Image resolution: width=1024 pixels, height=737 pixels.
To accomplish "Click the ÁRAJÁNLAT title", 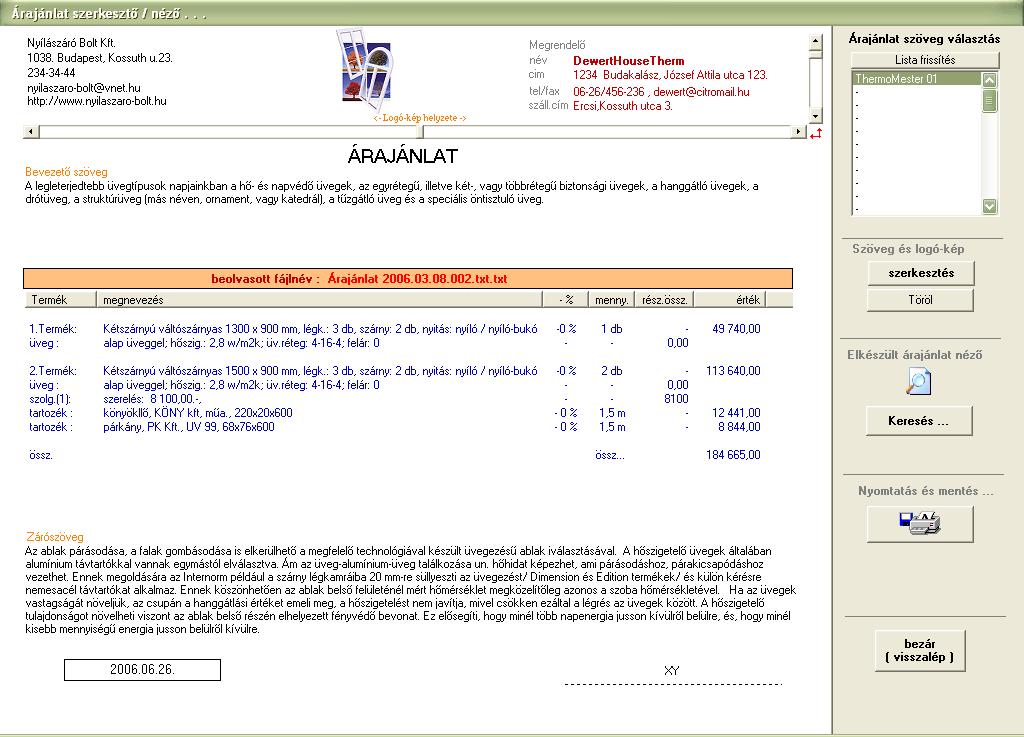I will (x=402, y=156).
